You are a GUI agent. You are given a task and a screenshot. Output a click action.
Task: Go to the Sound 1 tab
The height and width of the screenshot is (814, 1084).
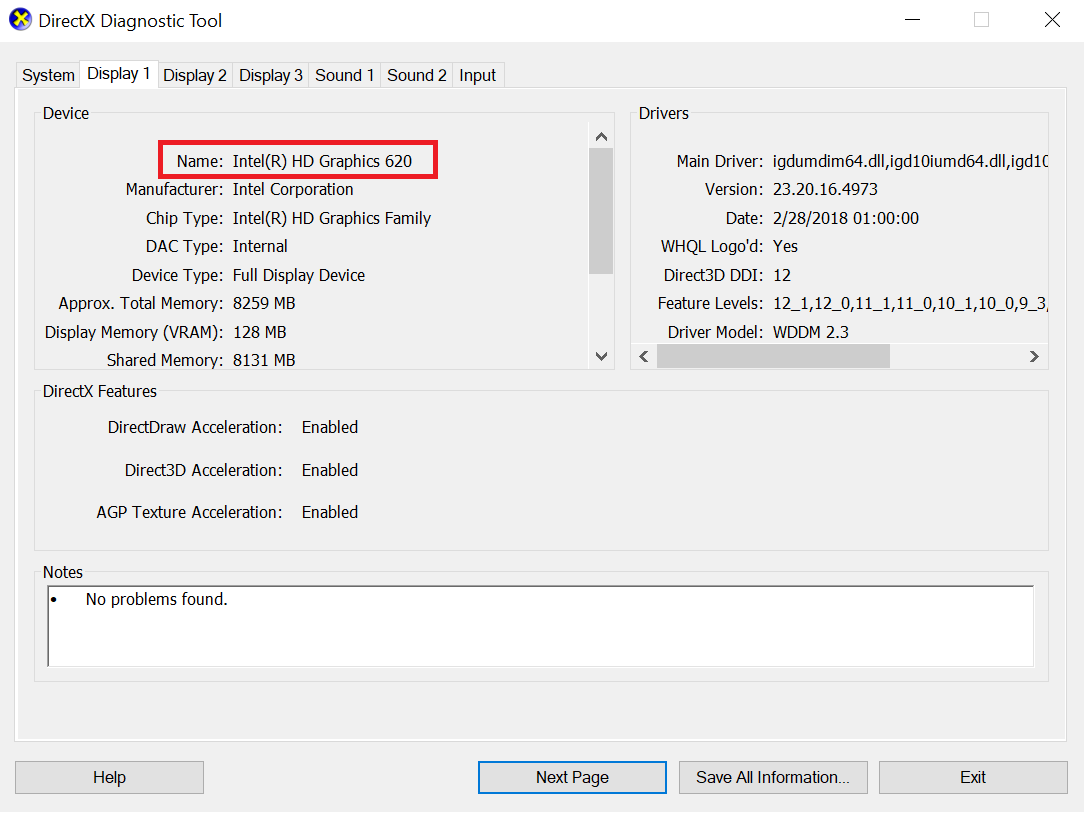(x=344, y=75)
